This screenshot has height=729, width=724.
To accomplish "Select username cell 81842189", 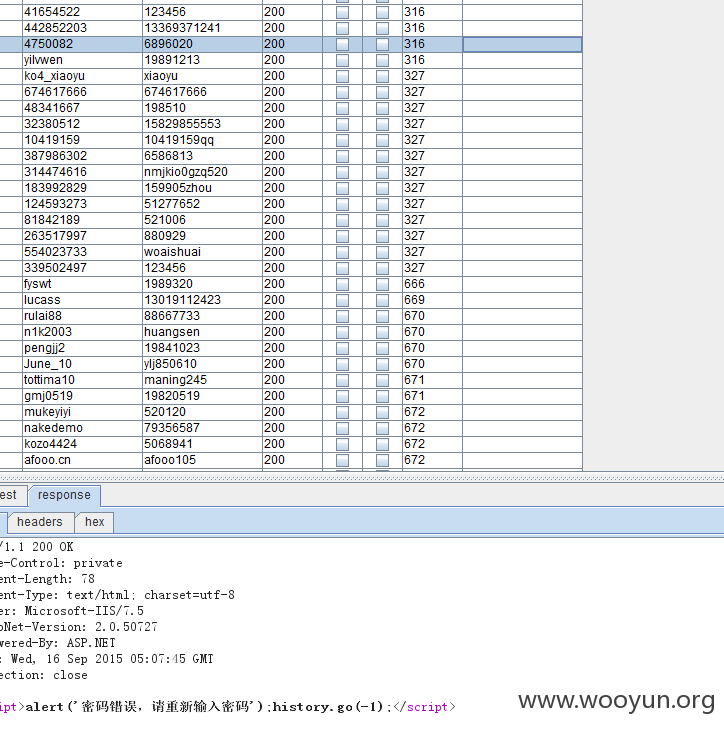I will click(x=82, y=220).
